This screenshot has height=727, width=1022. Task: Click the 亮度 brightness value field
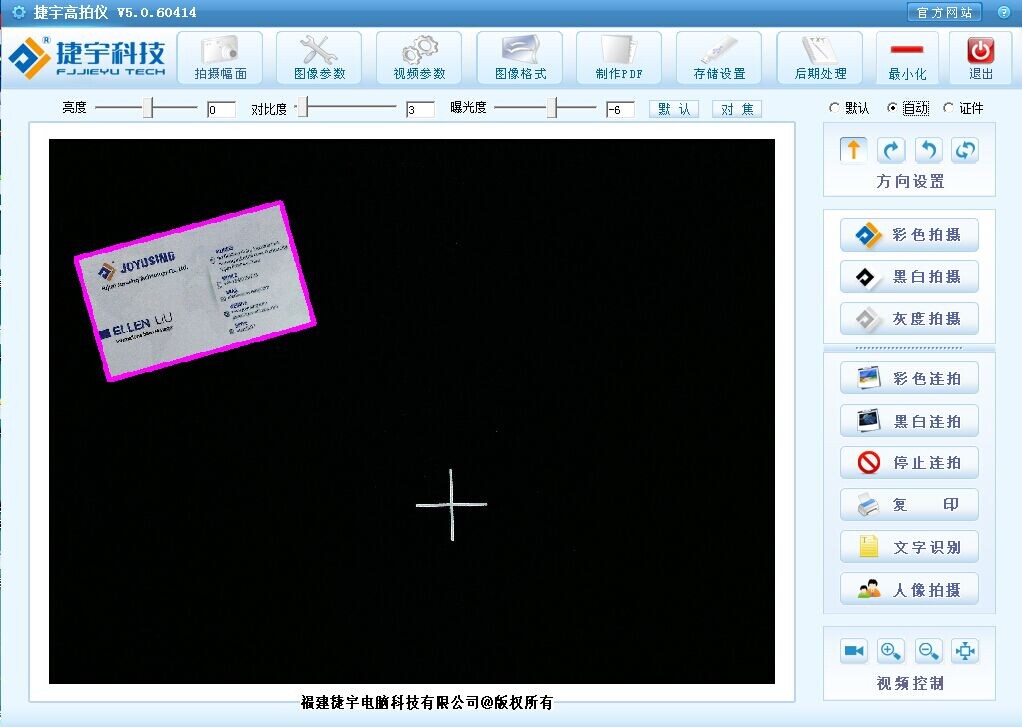(x=221, y=110)
